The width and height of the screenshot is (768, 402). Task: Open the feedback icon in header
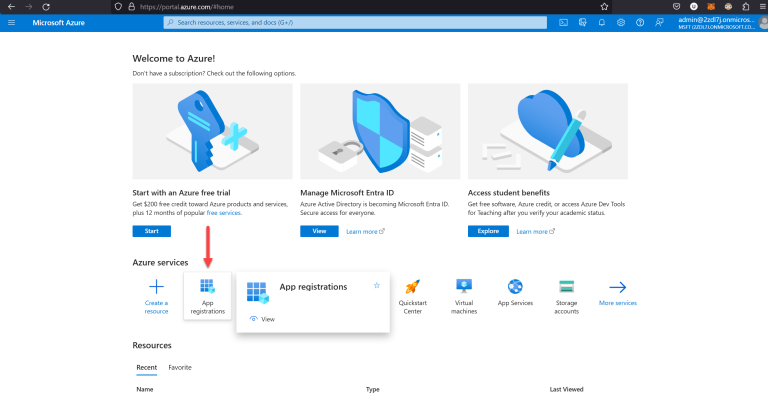659,22
